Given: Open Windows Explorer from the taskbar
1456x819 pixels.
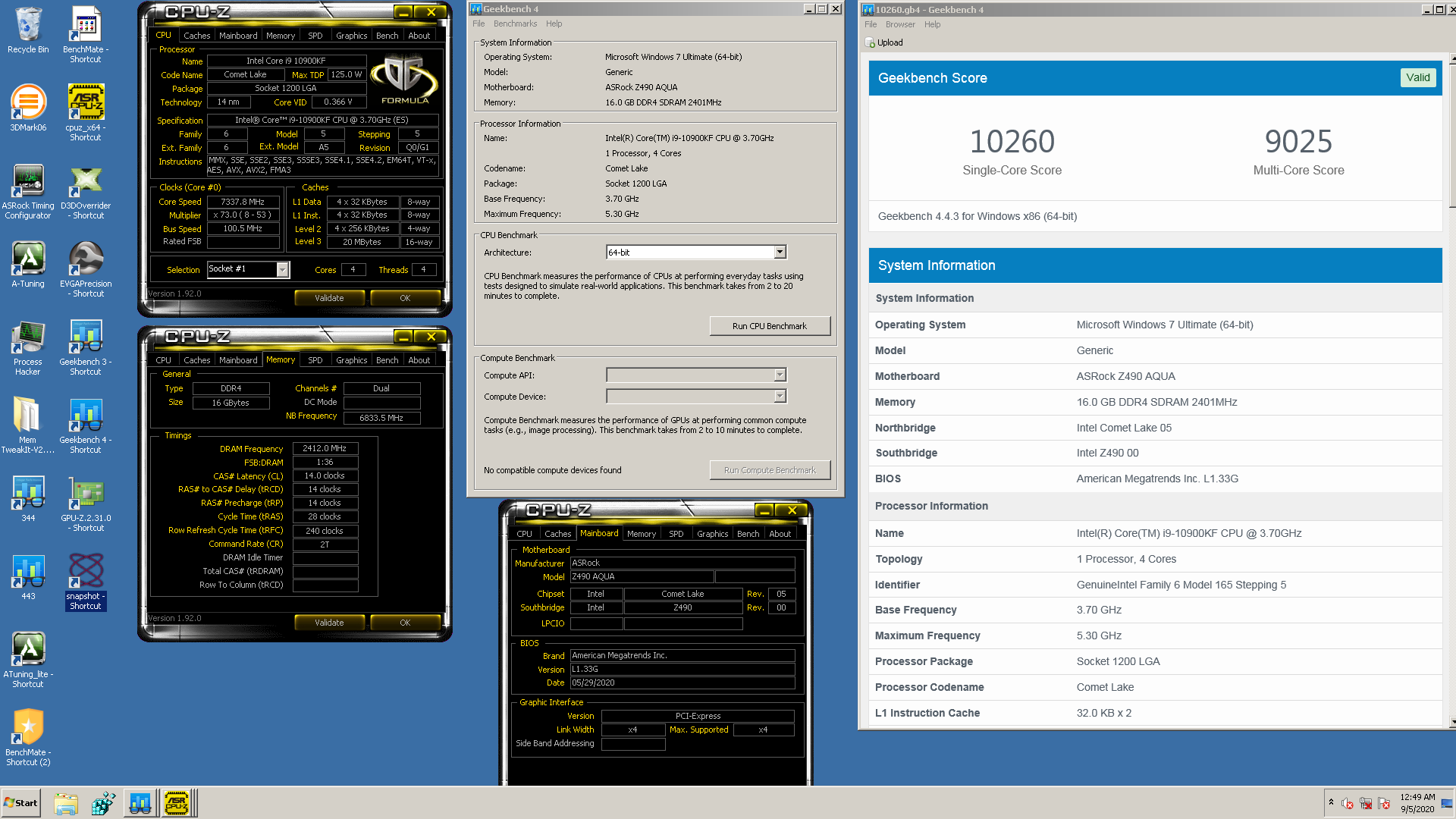Looking at the screenshot, I should [66, 803].
